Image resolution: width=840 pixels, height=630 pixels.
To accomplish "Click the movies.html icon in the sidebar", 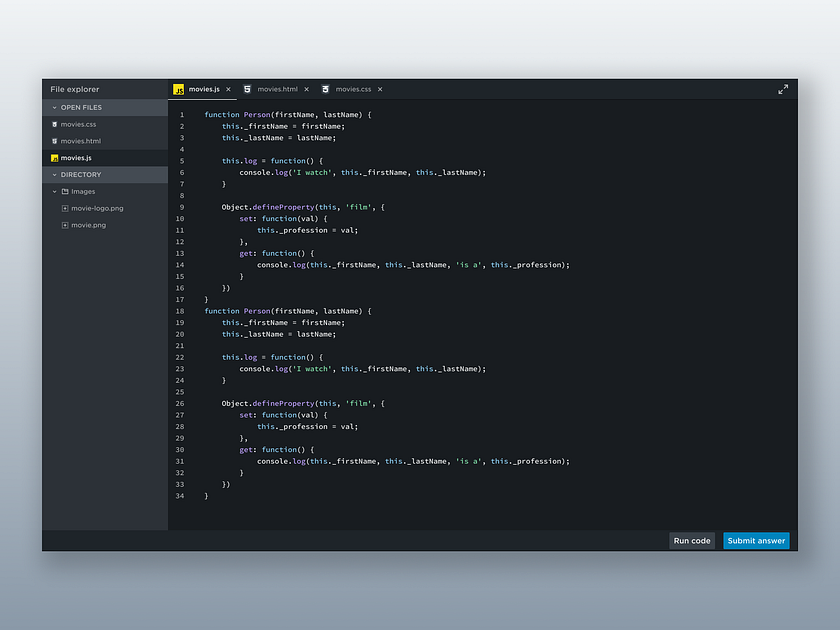I will click(54, 141).
